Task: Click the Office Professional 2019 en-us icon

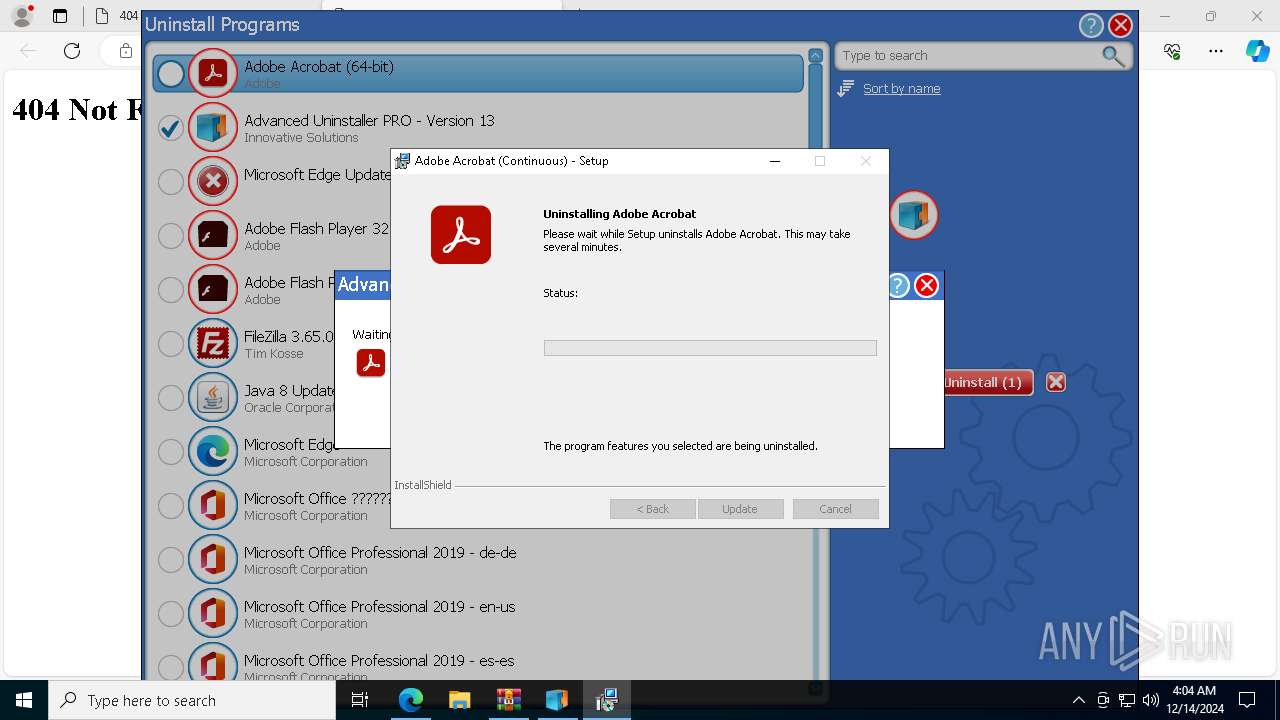Action: 212,613
